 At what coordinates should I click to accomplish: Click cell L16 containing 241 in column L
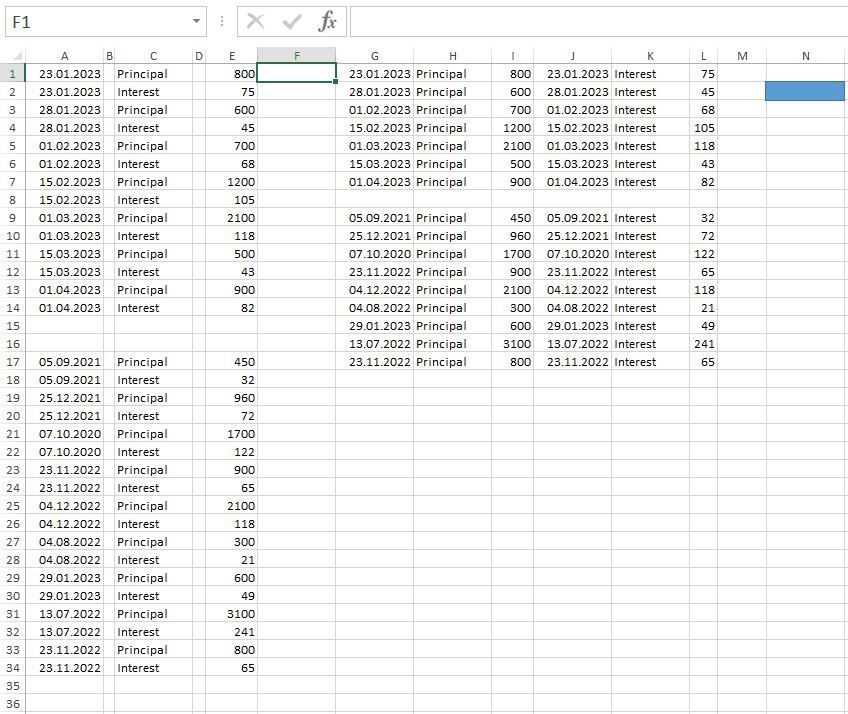click(x=704, y=343)
